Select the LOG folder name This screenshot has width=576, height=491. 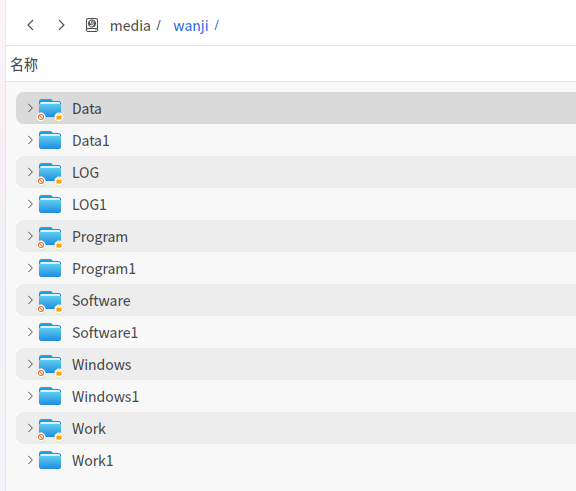(86, 173)
